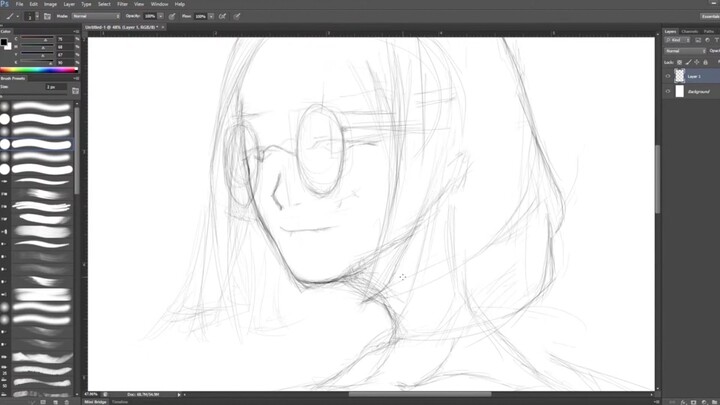Click pressure for opacity icon after Opacity

click(172, 16)
